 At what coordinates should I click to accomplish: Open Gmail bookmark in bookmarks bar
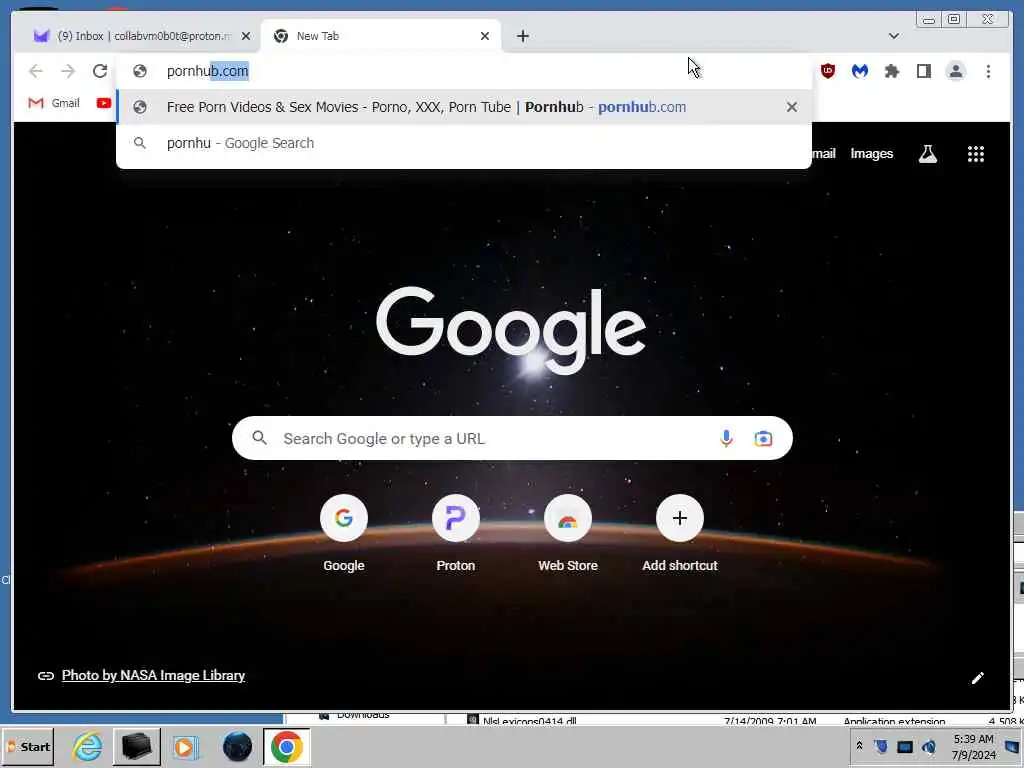click(54, 103)
